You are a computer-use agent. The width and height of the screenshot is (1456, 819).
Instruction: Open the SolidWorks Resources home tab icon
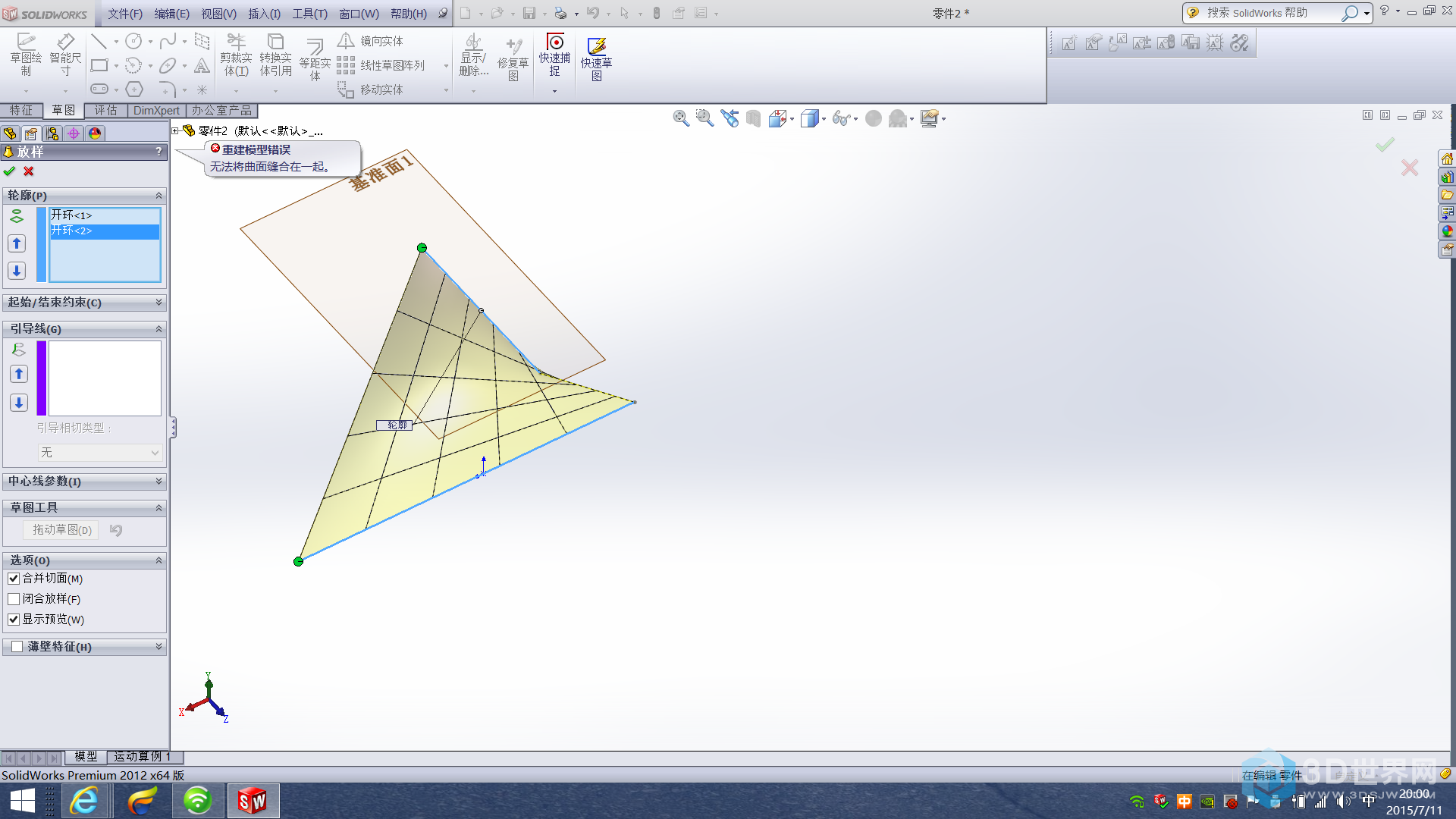point(1447,158)
